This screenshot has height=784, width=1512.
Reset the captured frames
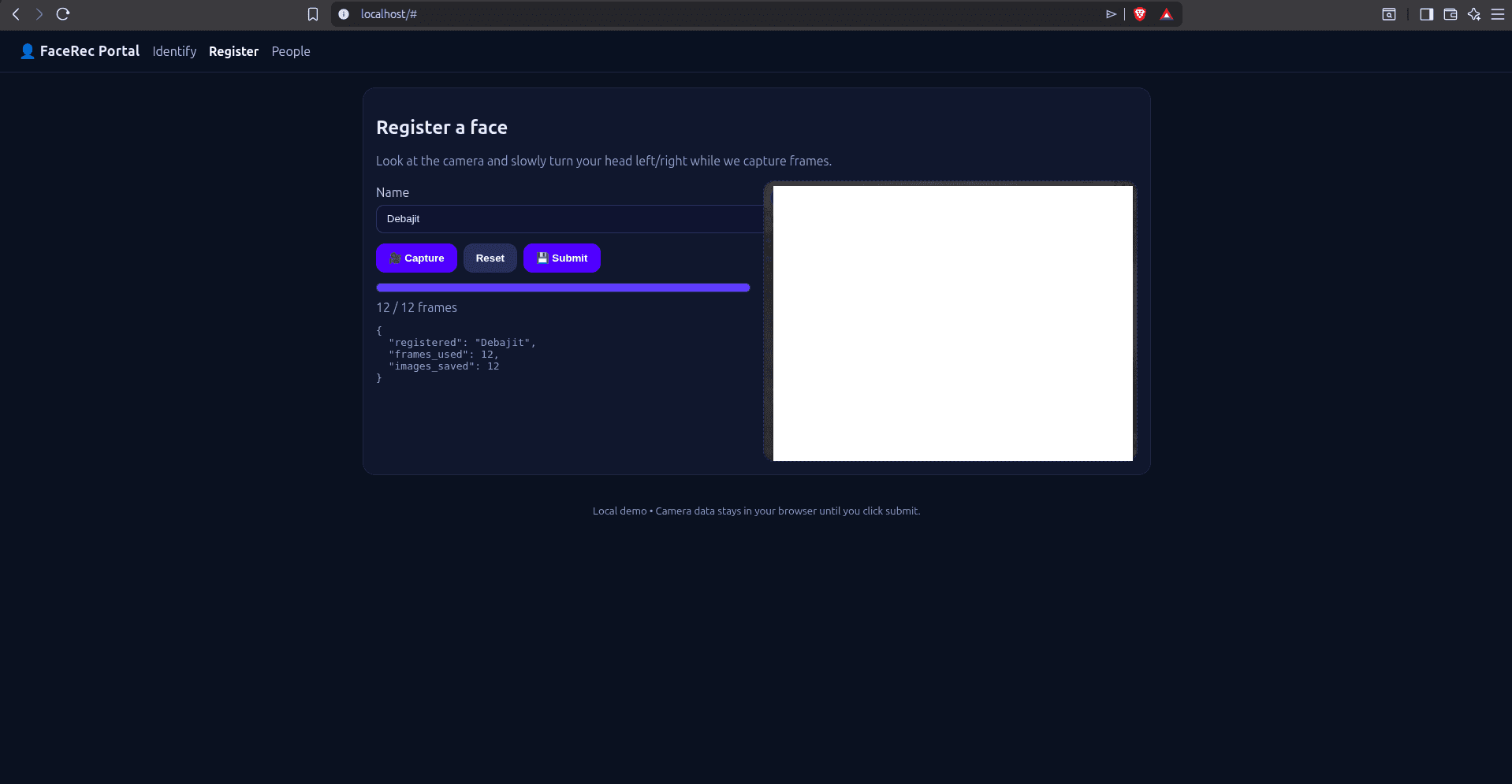tap(490, 258)
